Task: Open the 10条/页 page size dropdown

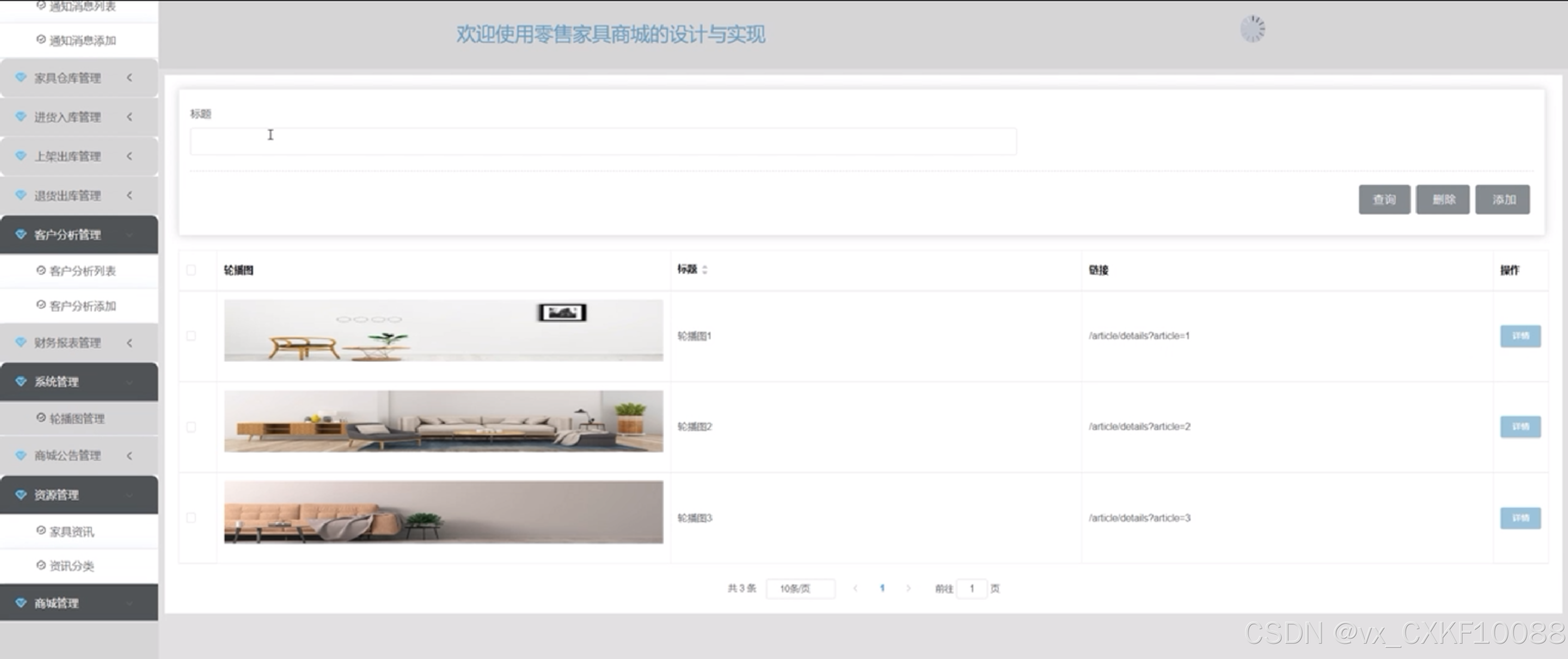Action: [800, 589]
